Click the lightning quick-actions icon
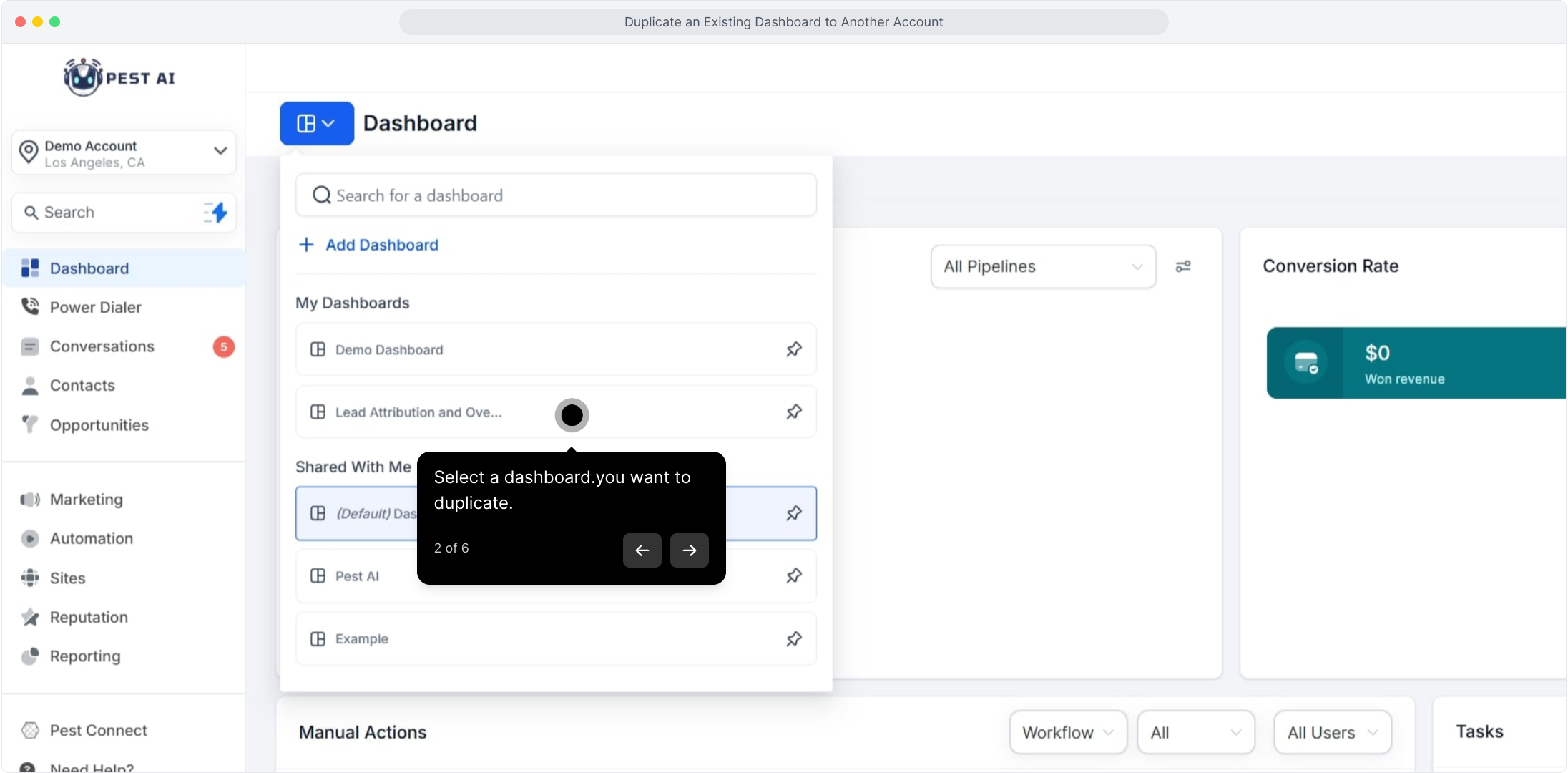This screenshot has width=1568, height=773. (216, 213)
